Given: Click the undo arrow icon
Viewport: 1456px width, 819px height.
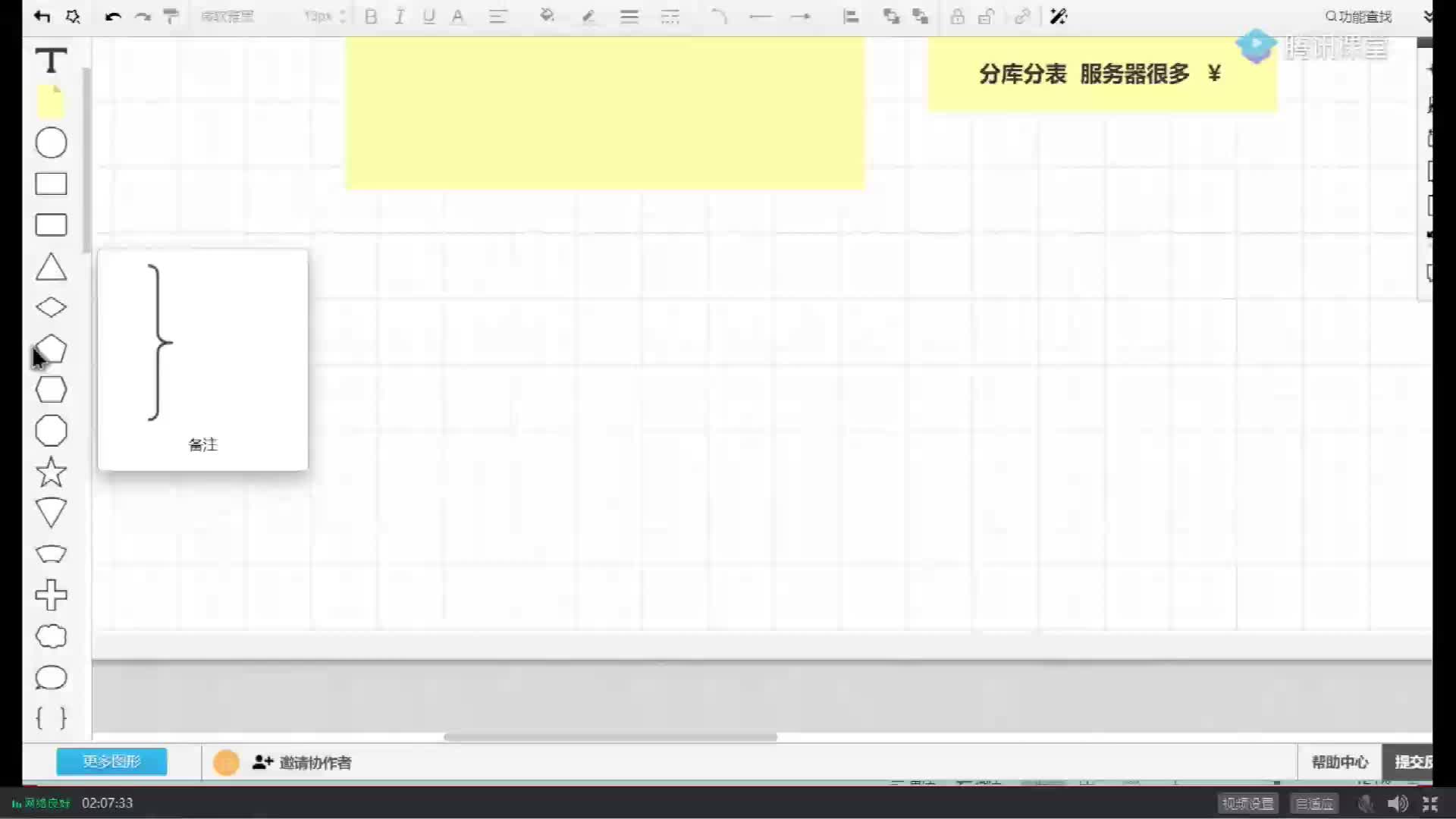Looking at the screenshot, I should (113, 17).
